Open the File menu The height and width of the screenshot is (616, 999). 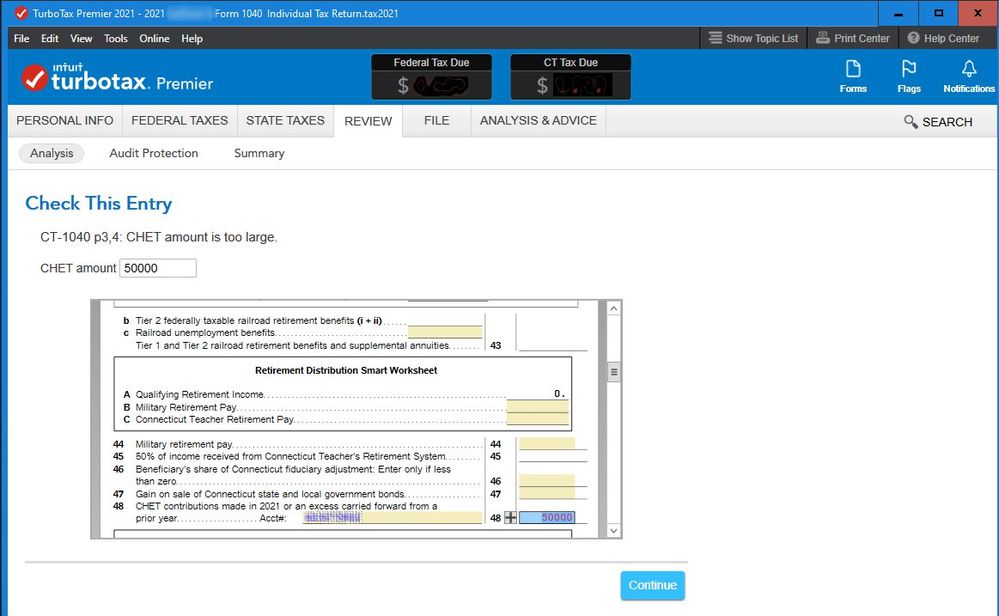[22, 38]
